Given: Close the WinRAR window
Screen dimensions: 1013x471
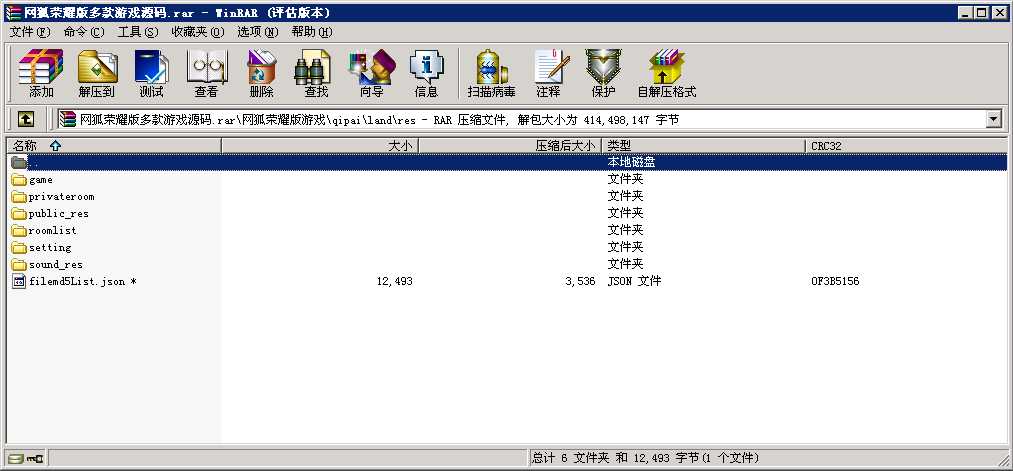Looking at the screenshot, I should [x=999, y=13].
